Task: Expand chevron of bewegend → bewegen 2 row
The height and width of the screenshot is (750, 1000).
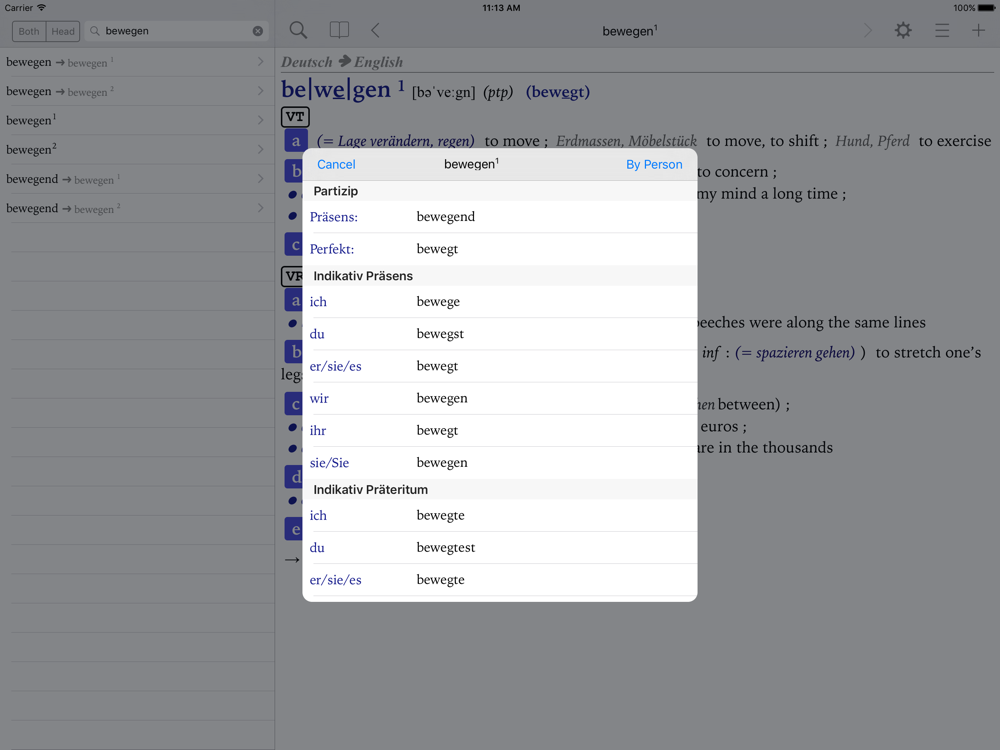Action: 260,208
